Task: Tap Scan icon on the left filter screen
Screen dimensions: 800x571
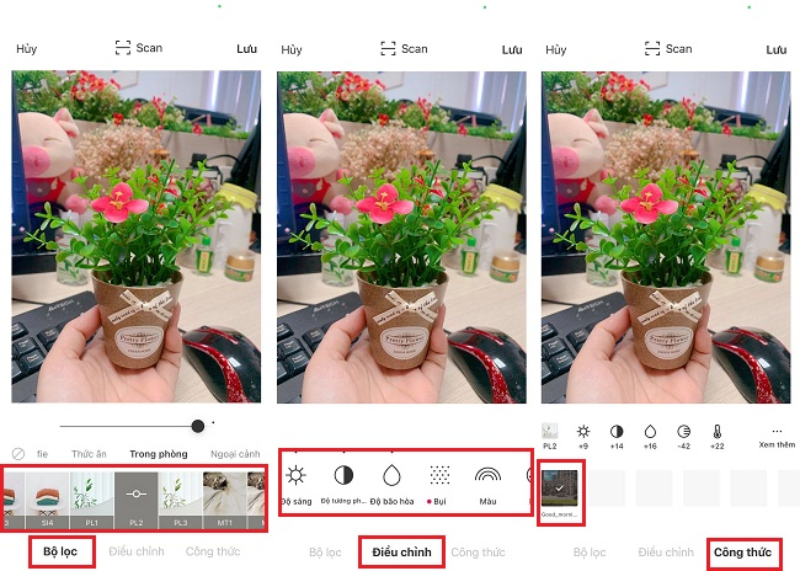Action: click(x=122, y=48)
